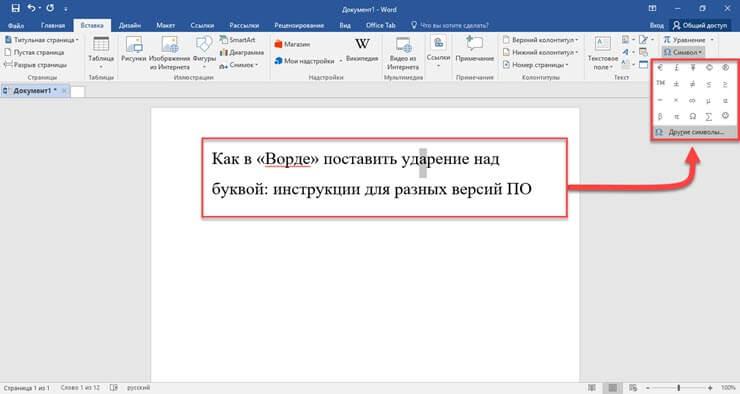Viewport: 740px width, 394px height.
Task: Expand Титульная страница cover page options
Action: click(x=42, y=40)
